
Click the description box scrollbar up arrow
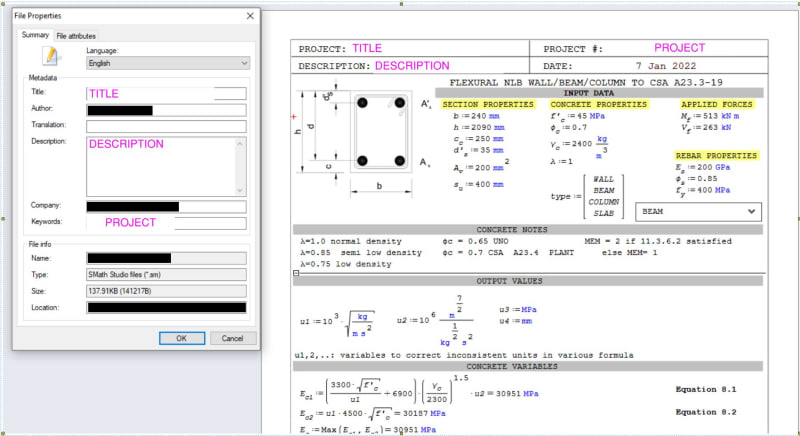point(240,143)
